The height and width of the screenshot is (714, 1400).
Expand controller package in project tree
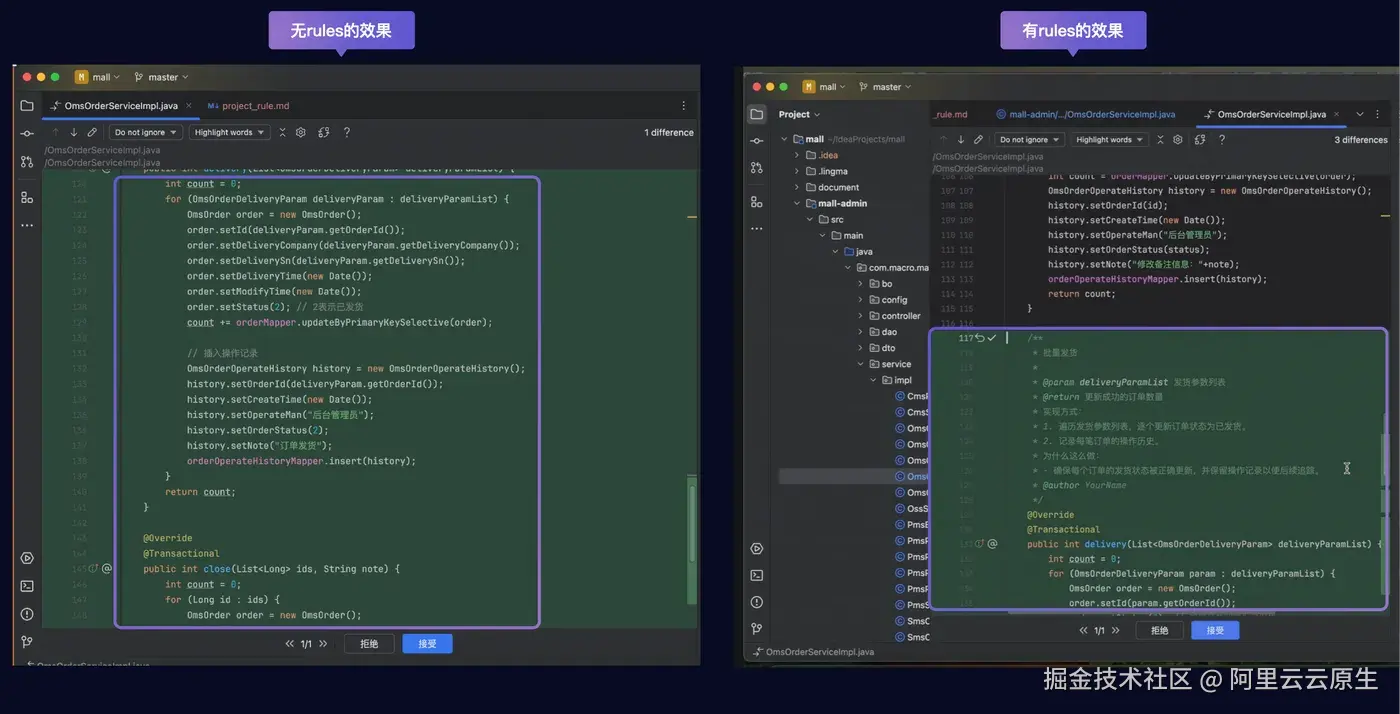coord(860,316)
